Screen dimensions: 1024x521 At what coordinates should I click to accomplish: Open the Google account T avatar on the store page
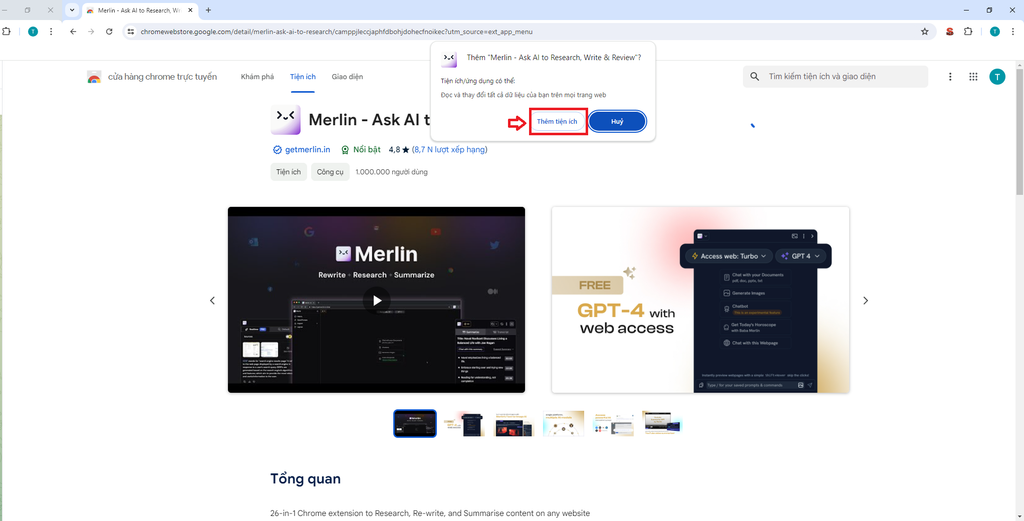click(997, 77)
